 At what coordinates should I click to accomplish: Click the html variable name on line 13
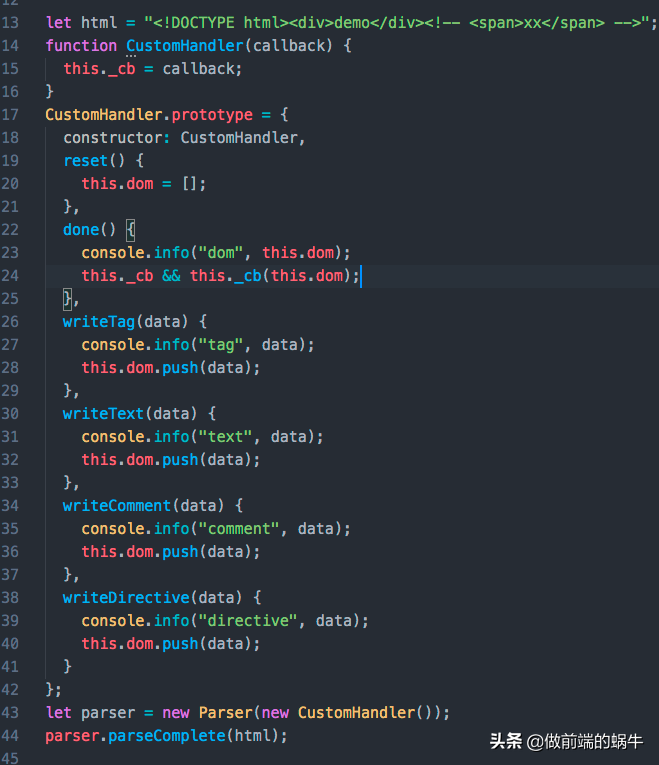99,23
